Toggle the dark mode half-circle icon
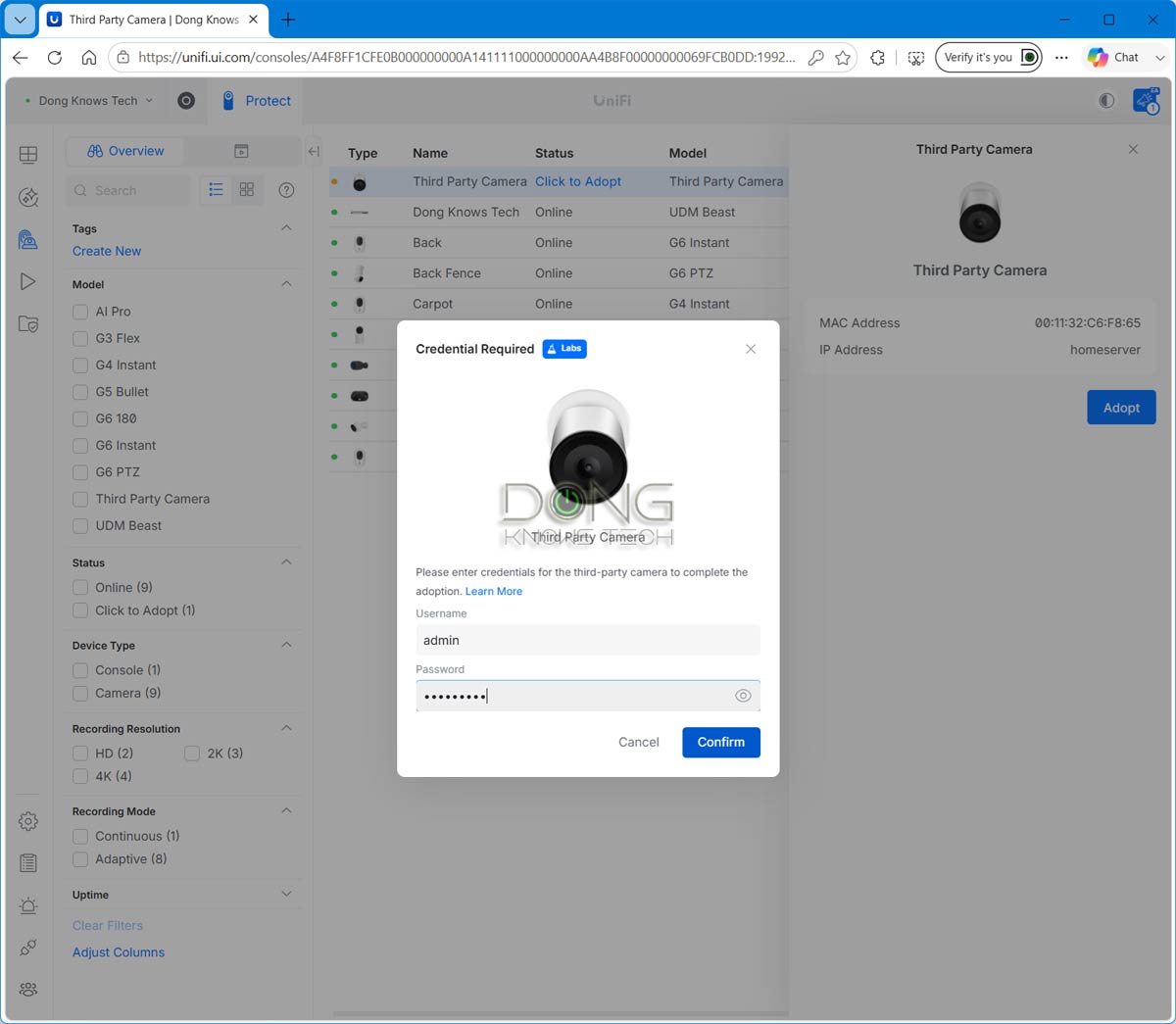Viewport: 1176px width, 1024px height. click(x=1106, y=101)
